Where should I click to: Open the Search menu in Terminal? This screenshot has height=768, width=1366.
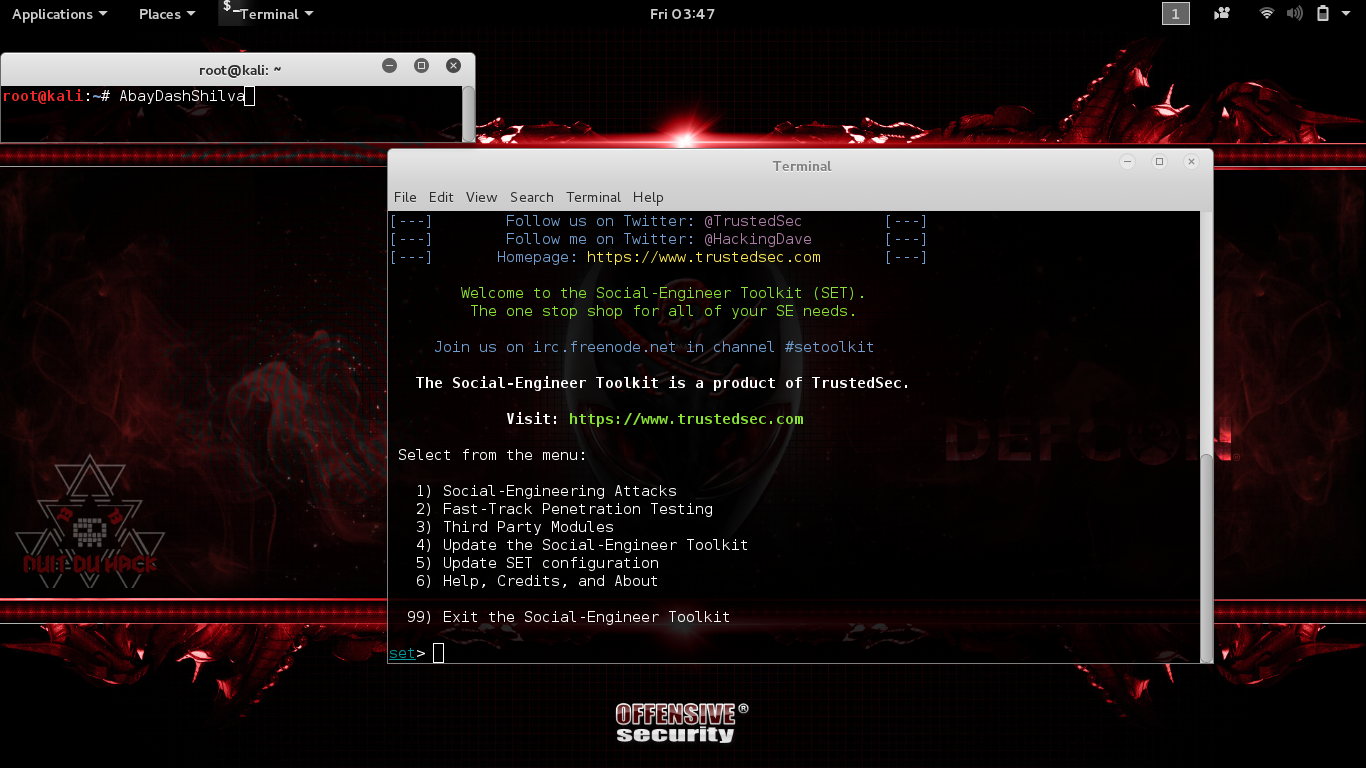[531, 197]
